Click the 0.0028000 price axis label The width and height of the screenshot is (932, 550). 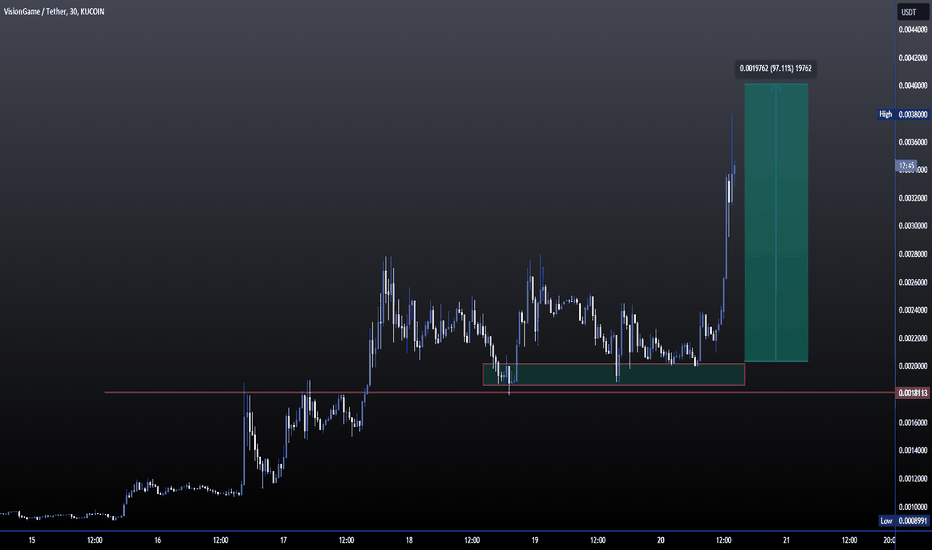912,254
